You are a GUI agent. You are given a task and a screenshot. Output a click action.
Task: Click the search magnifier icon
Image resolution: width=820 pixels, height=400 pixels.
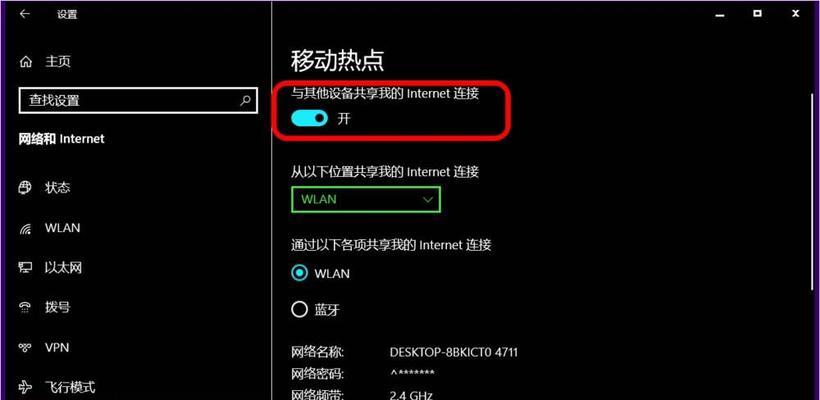[245, 100]
